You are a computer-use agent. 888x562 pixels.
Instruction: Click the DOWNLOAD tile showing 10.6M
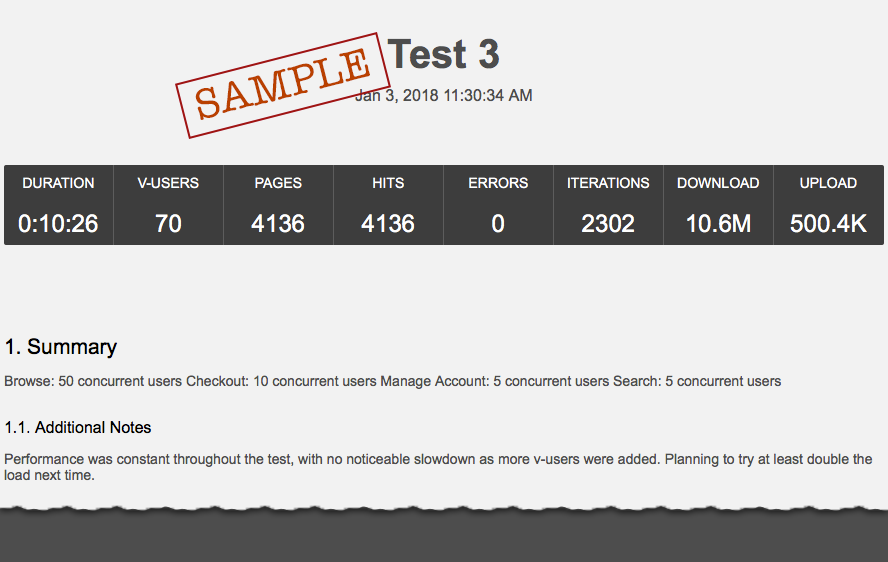(x=718, y=205)
